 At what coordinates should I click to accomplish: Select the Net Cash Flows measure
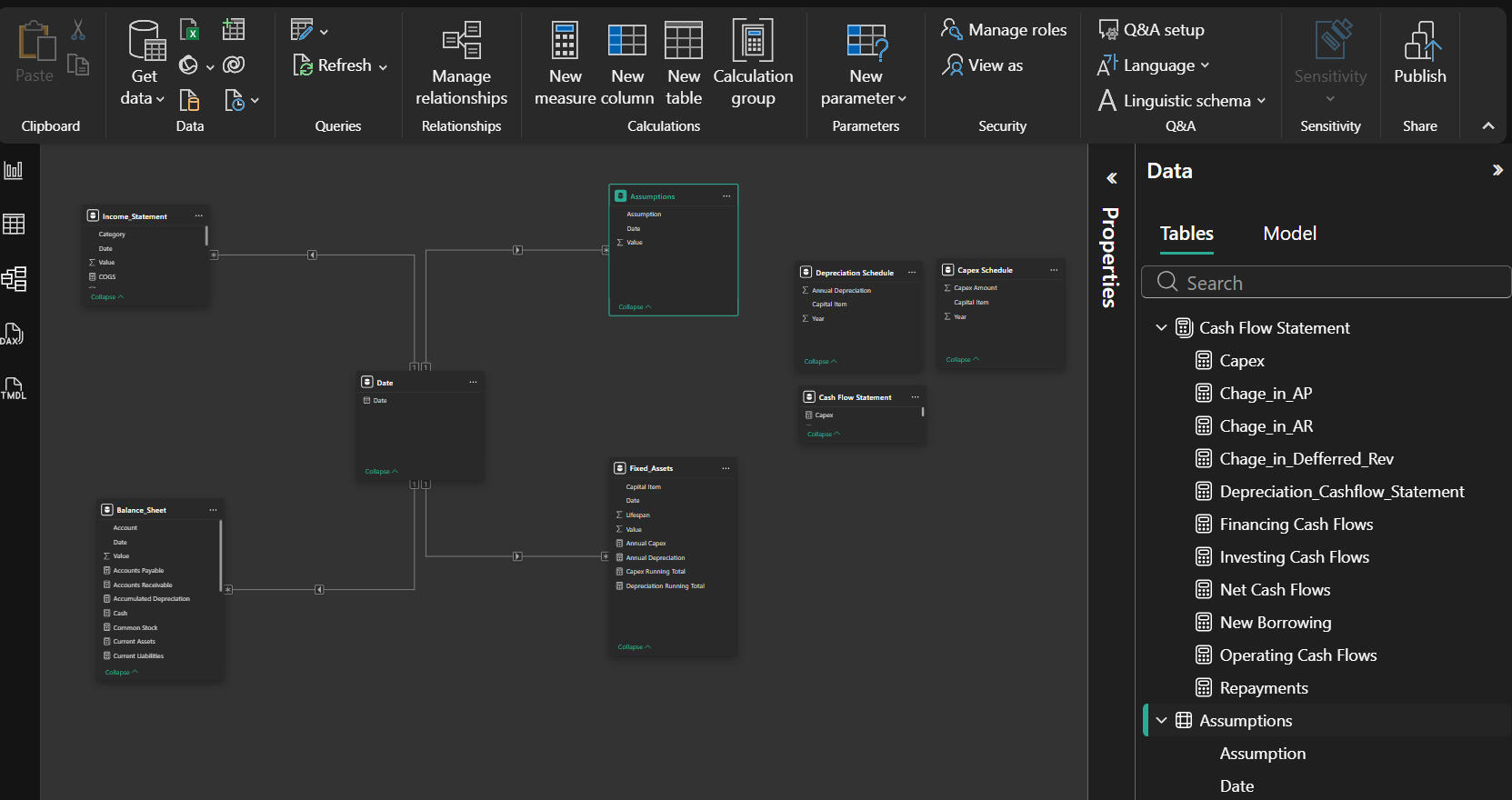[x=1275, y=590]
